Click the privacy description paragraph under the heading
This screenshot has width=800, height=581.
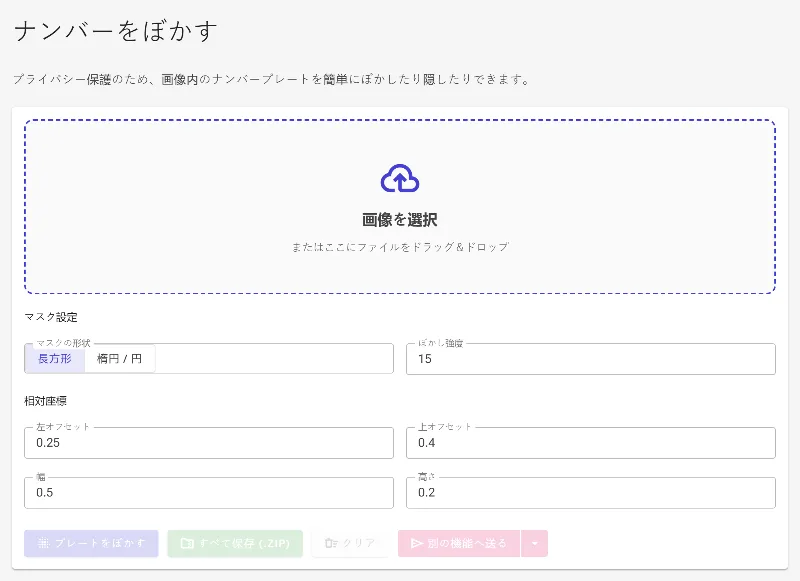click(x=272, y=80)
